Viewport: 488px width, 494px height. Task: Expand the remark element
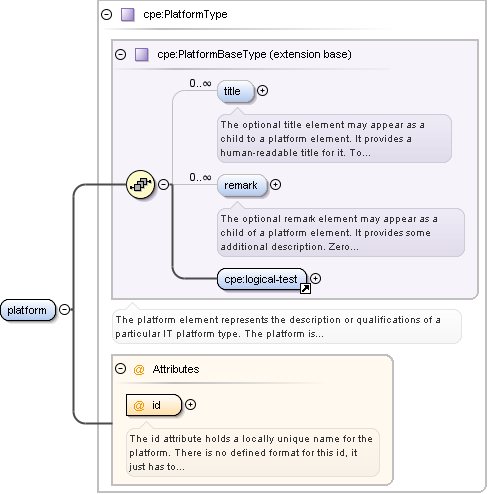[275, 184]
